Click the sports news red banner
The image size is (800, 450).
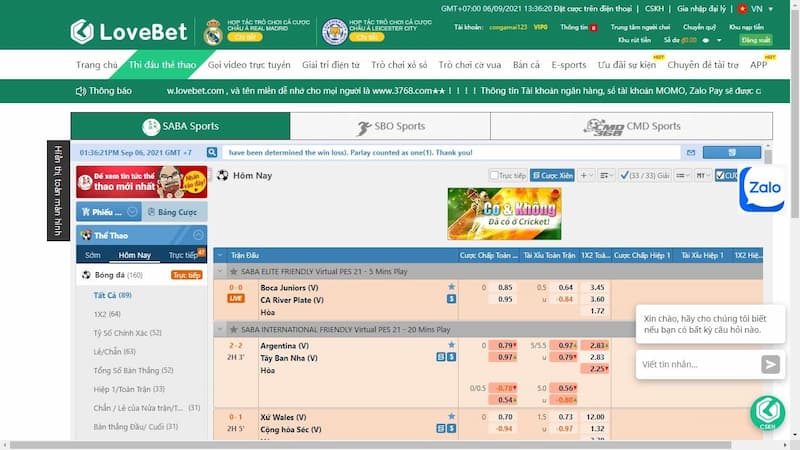[142, 182]
